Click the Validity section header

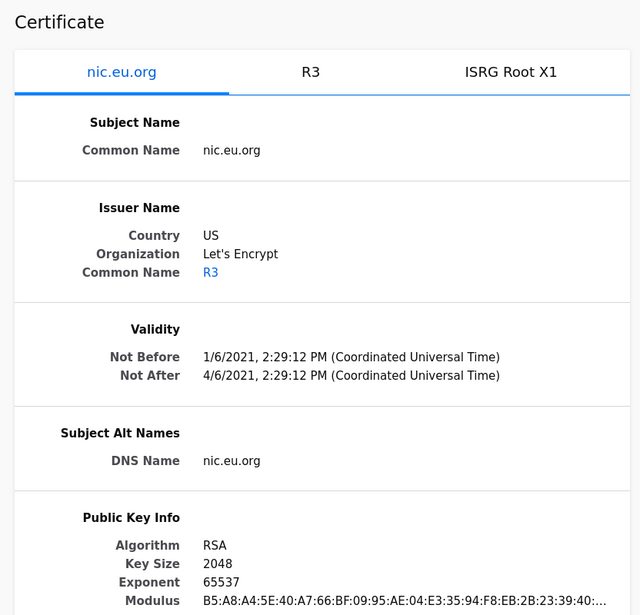point(155,329)
